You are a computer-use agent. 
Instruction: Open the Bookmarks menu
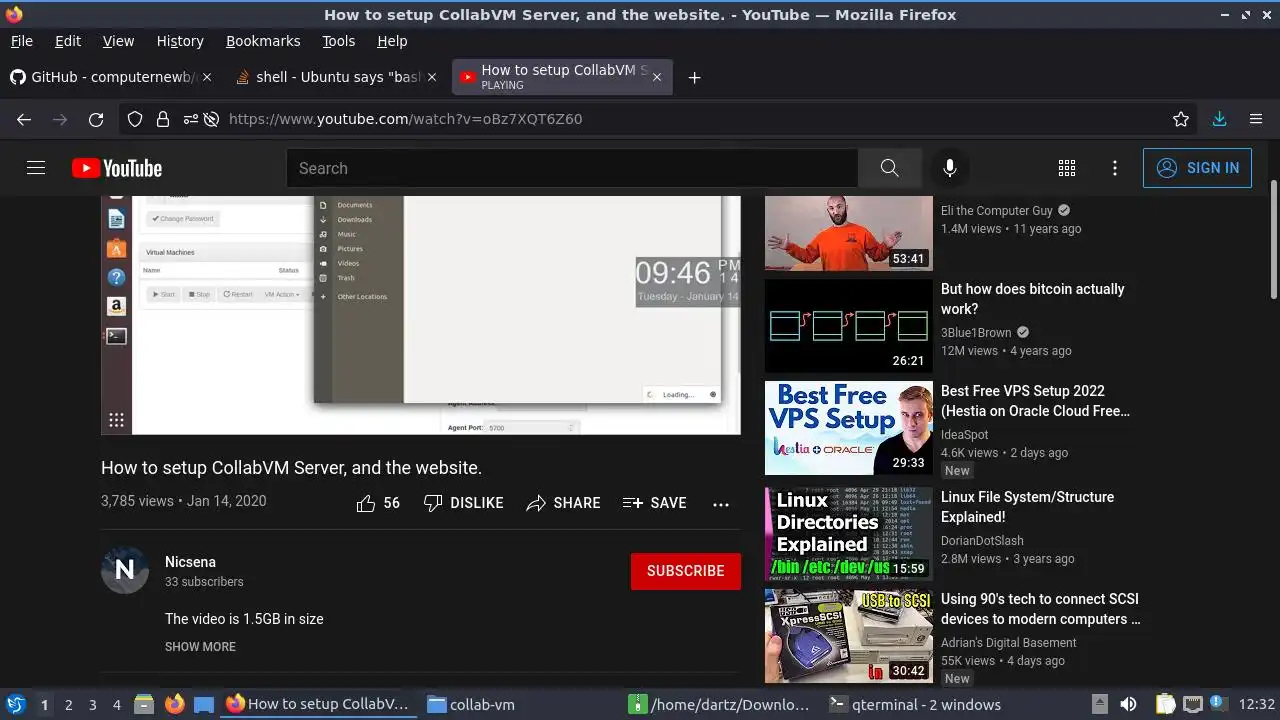[263, 41]
